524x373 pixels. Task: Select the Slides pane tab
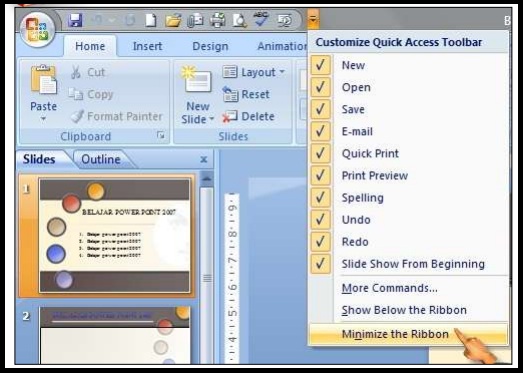pyautogui.click(x=39, y=159)
